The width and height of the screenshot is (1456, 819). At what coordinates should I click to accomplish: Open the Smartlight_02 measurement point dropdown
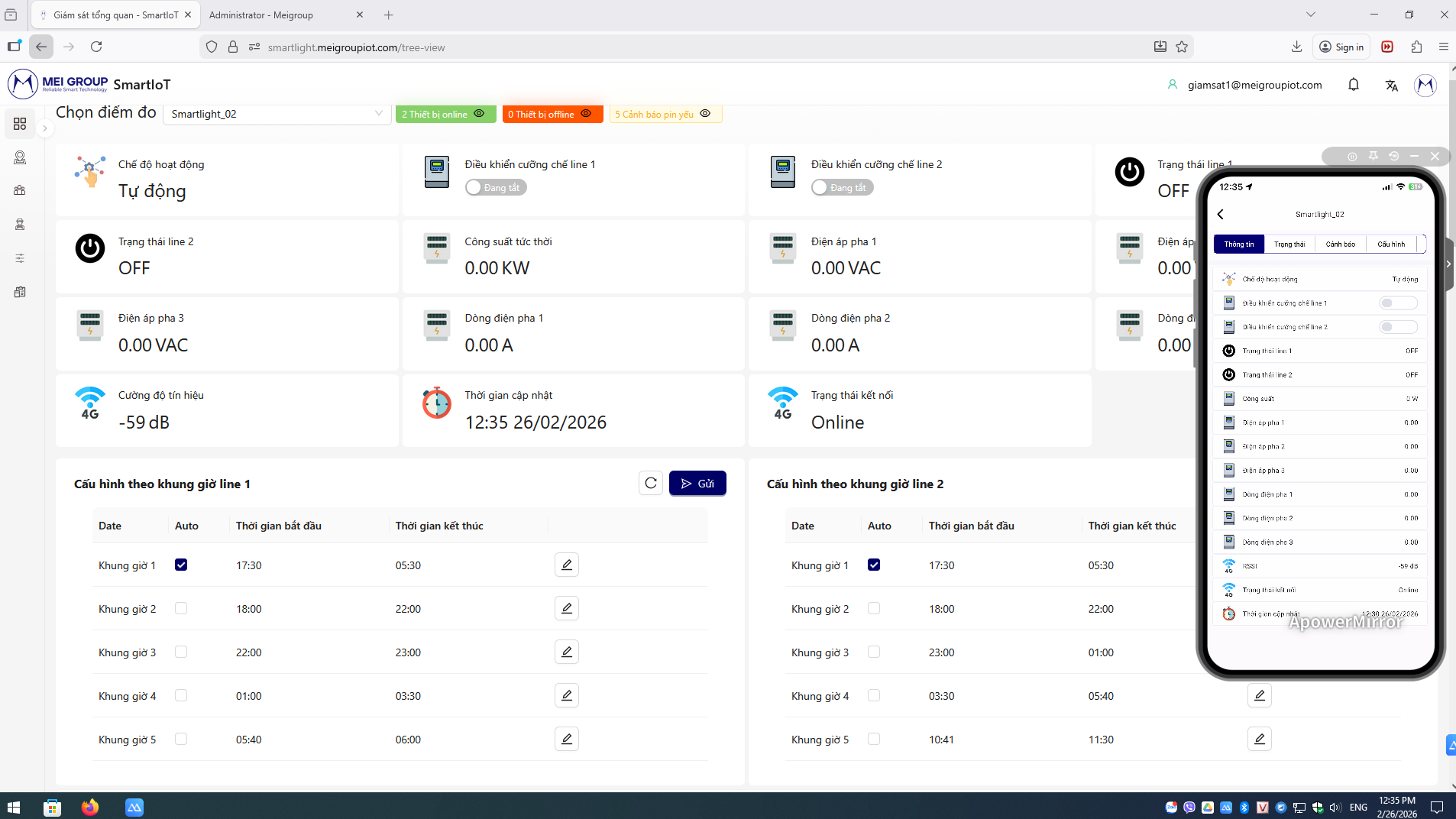click(x=277, y=114)
